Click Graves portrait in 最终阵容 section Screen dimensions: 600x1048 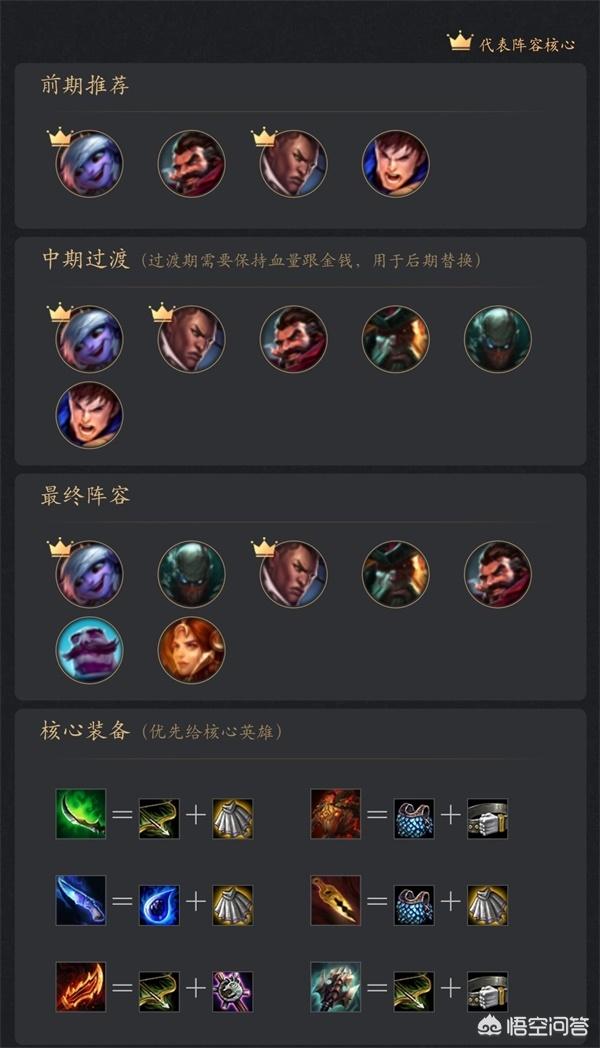click(498, 573)
